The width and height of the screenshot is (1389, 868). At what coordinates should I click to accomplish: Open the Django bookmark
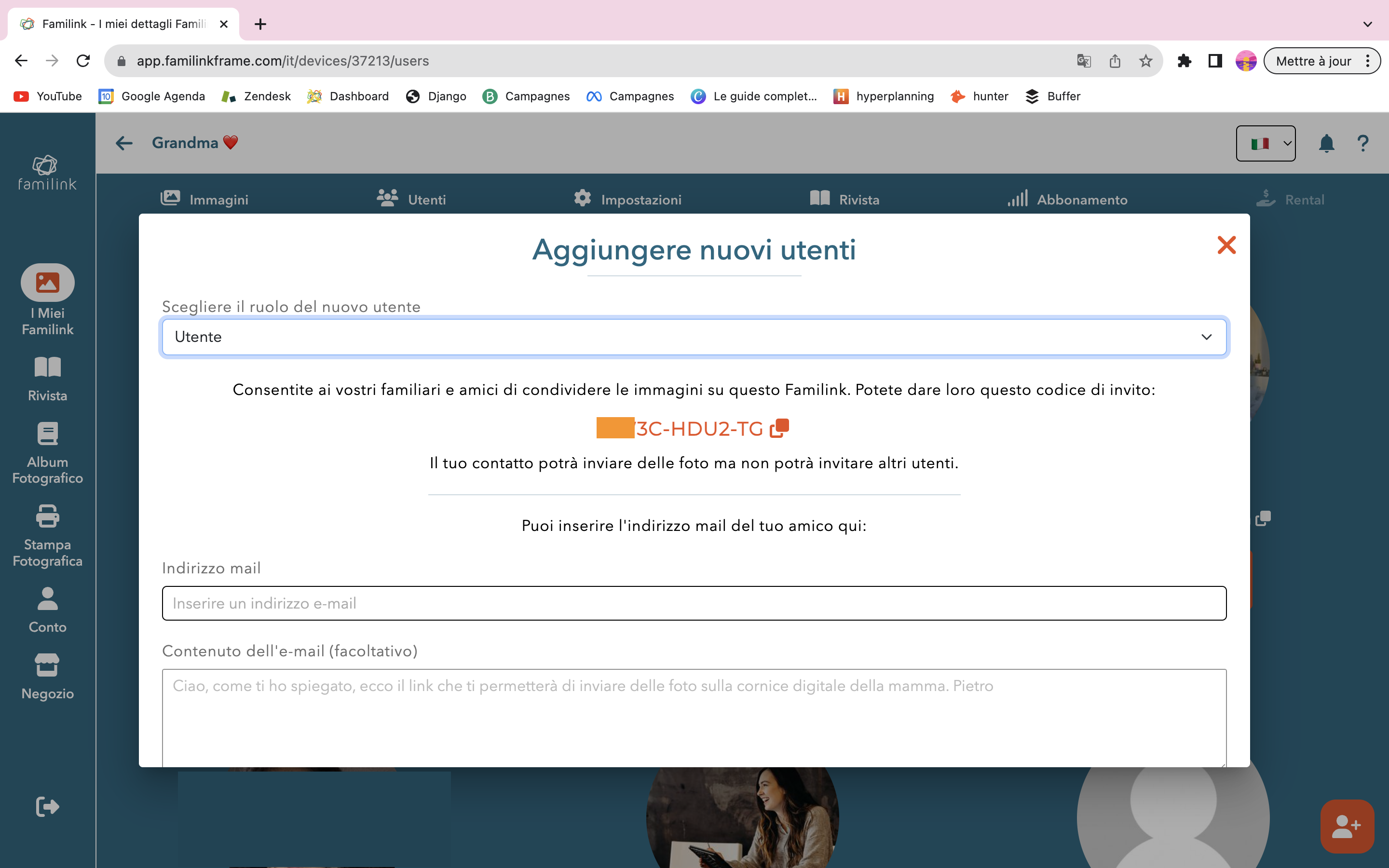[436, 96]
